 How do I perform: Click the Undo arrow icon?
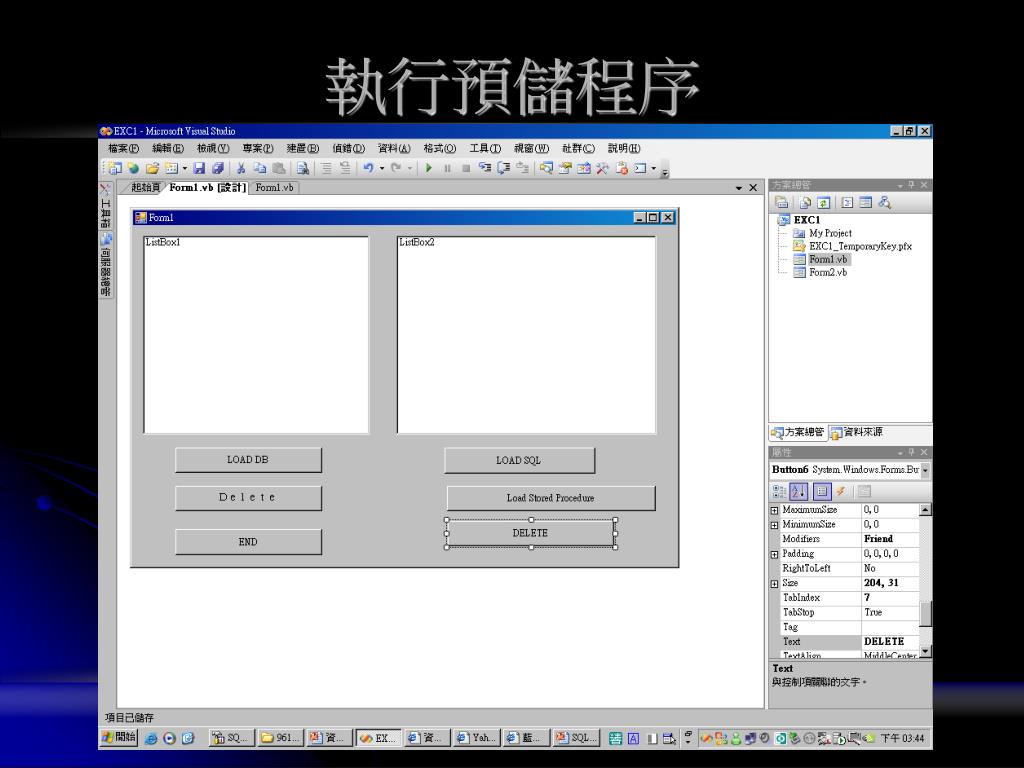click(368, 168)
